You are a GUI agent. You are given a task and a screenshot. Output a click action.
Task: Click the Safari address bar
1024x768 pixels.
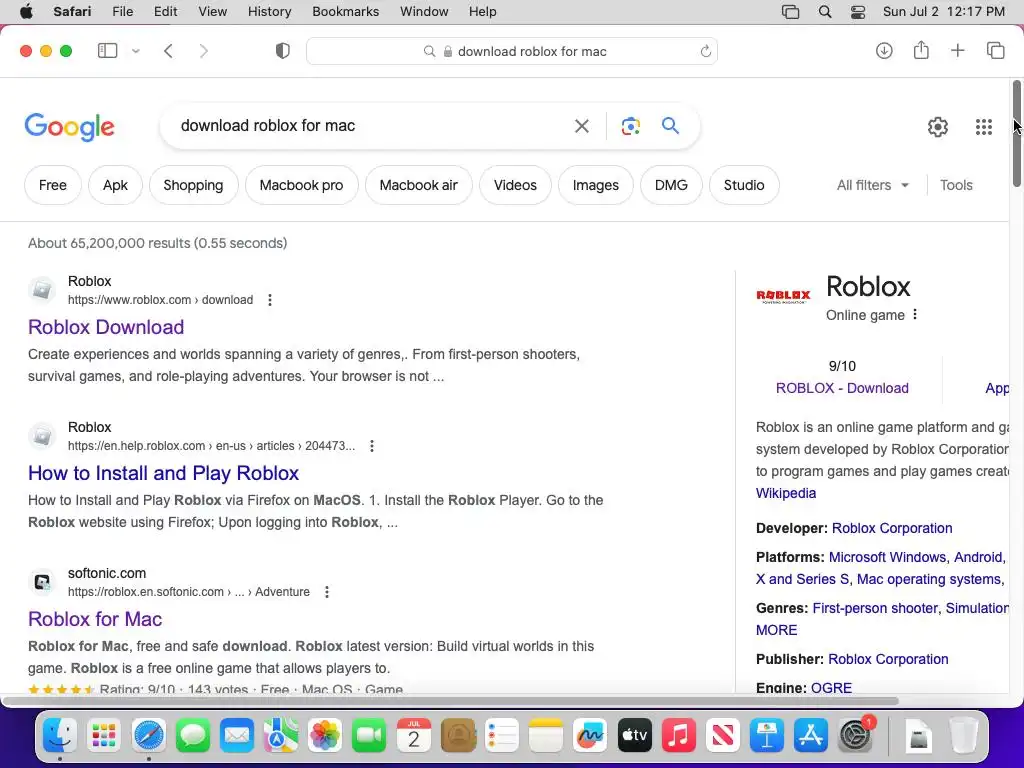tap(512, 51)
